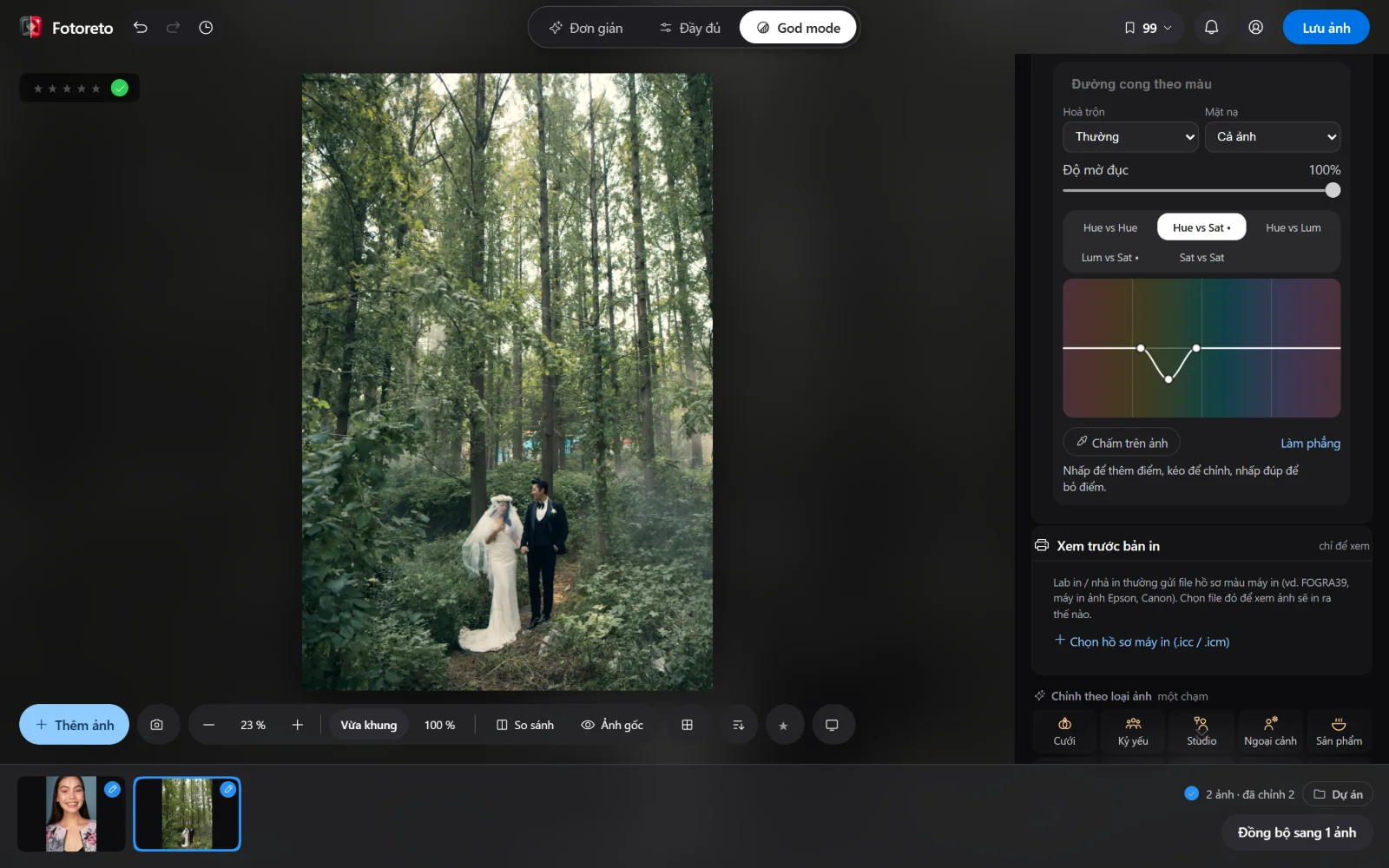1389x868 pixels.
Task: Select the woman portrait thumbnail
Action: click(x=71, y=814)
